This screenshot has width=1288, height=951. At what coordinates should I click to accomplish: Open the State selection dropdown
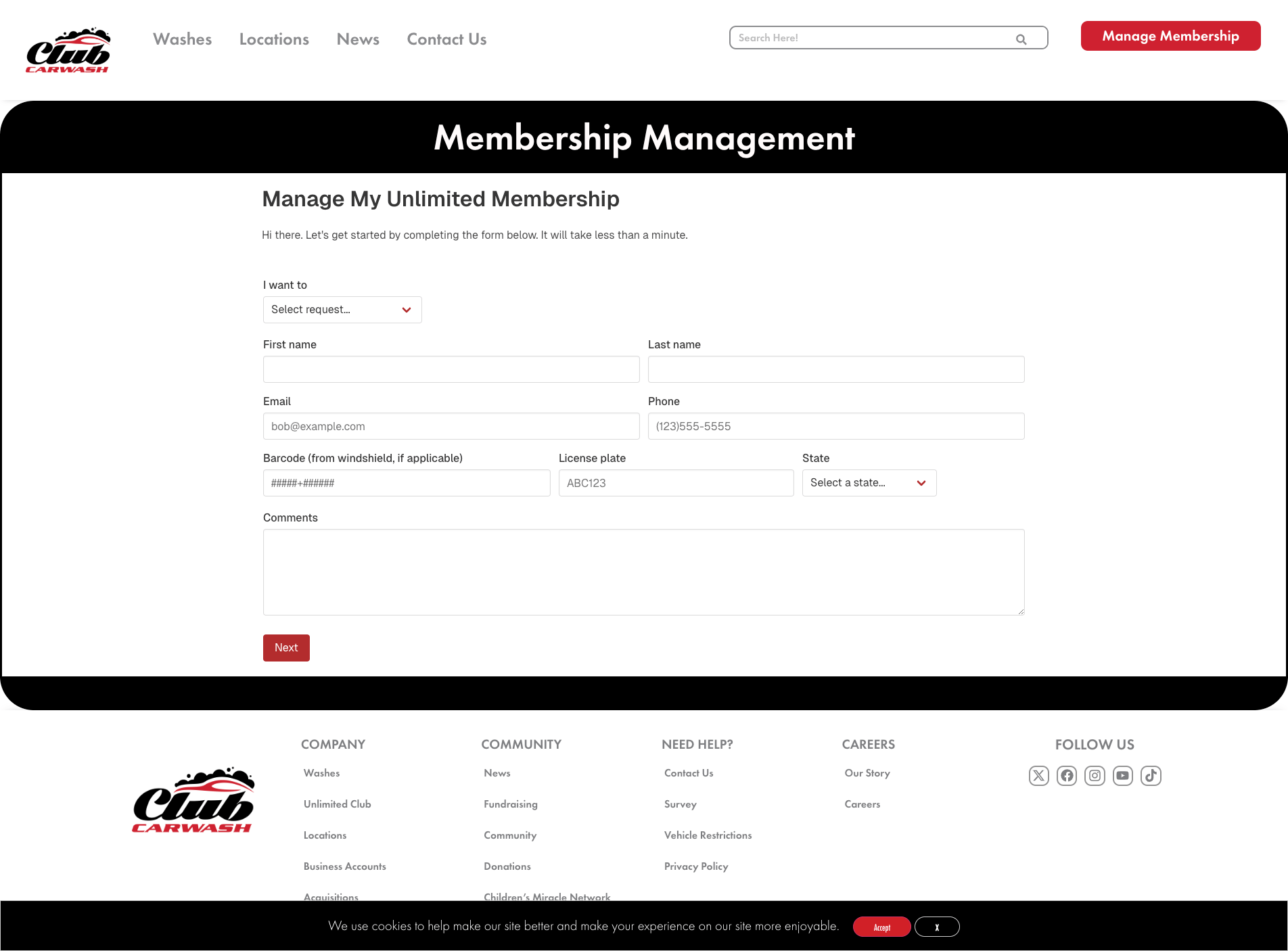tap(869, 483)
